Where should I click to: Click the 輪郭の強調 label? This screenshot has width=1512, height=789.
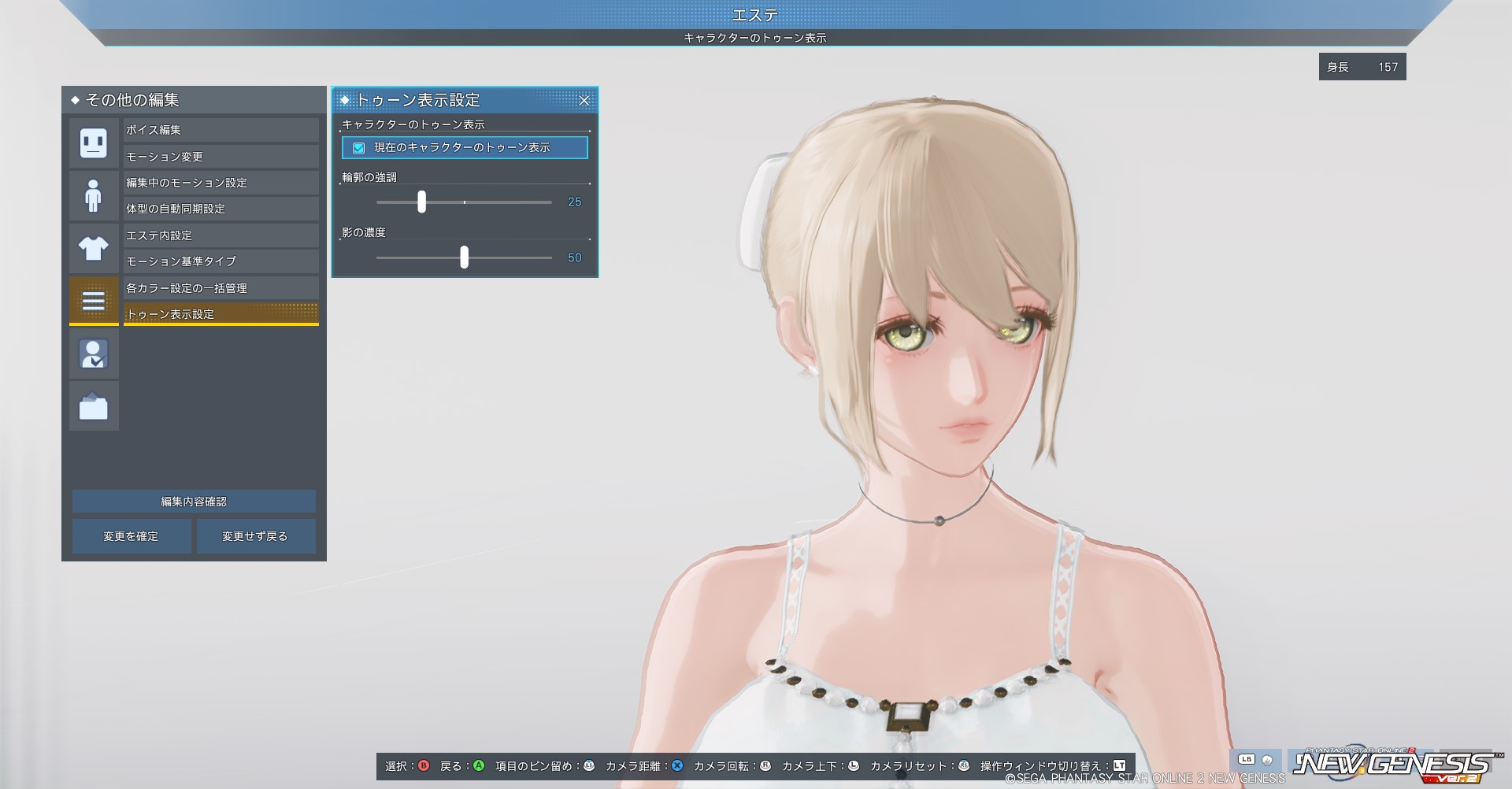pos(369,177)
